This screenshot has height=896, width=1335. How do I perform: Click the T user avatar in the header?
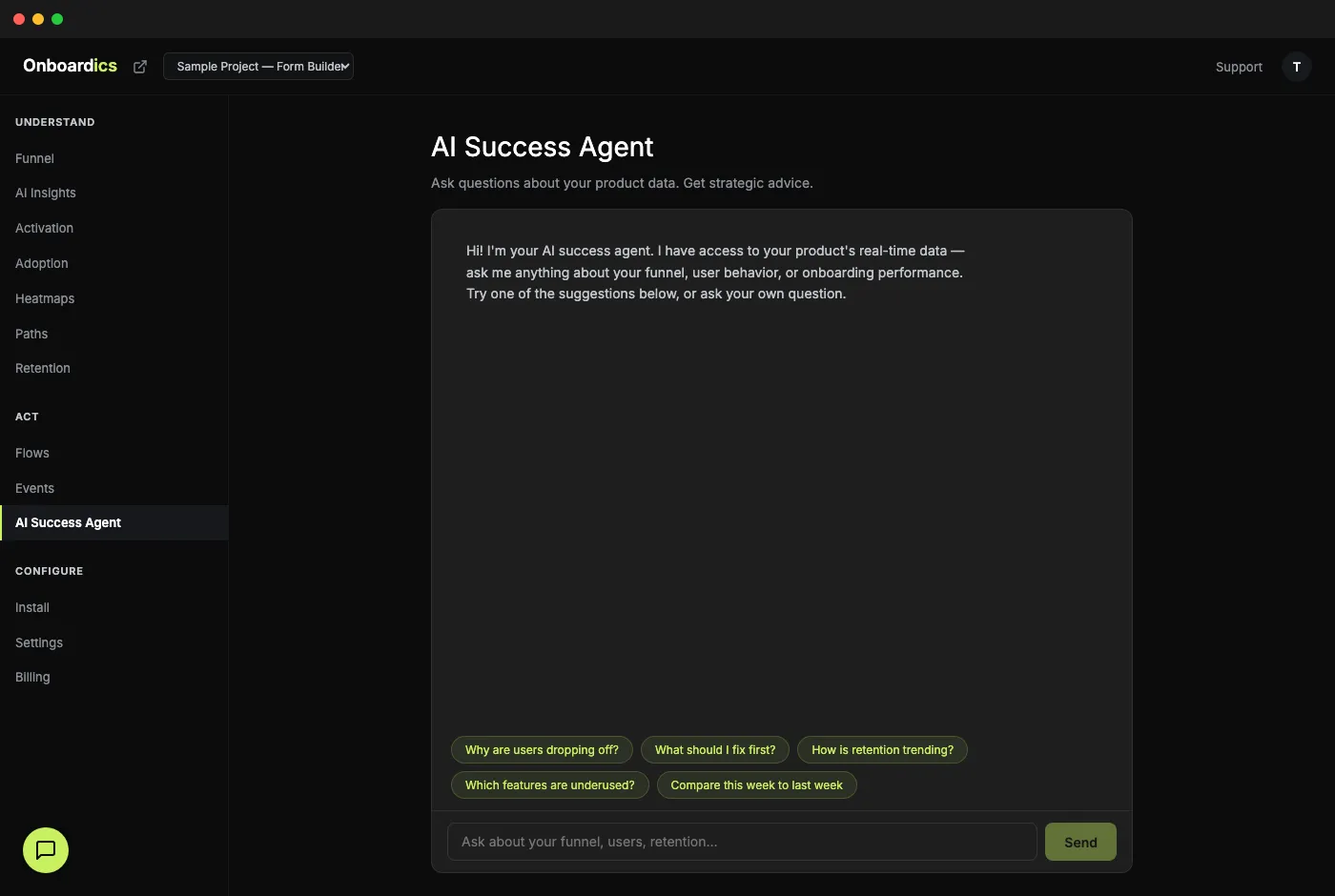(x=1297, y=67)
